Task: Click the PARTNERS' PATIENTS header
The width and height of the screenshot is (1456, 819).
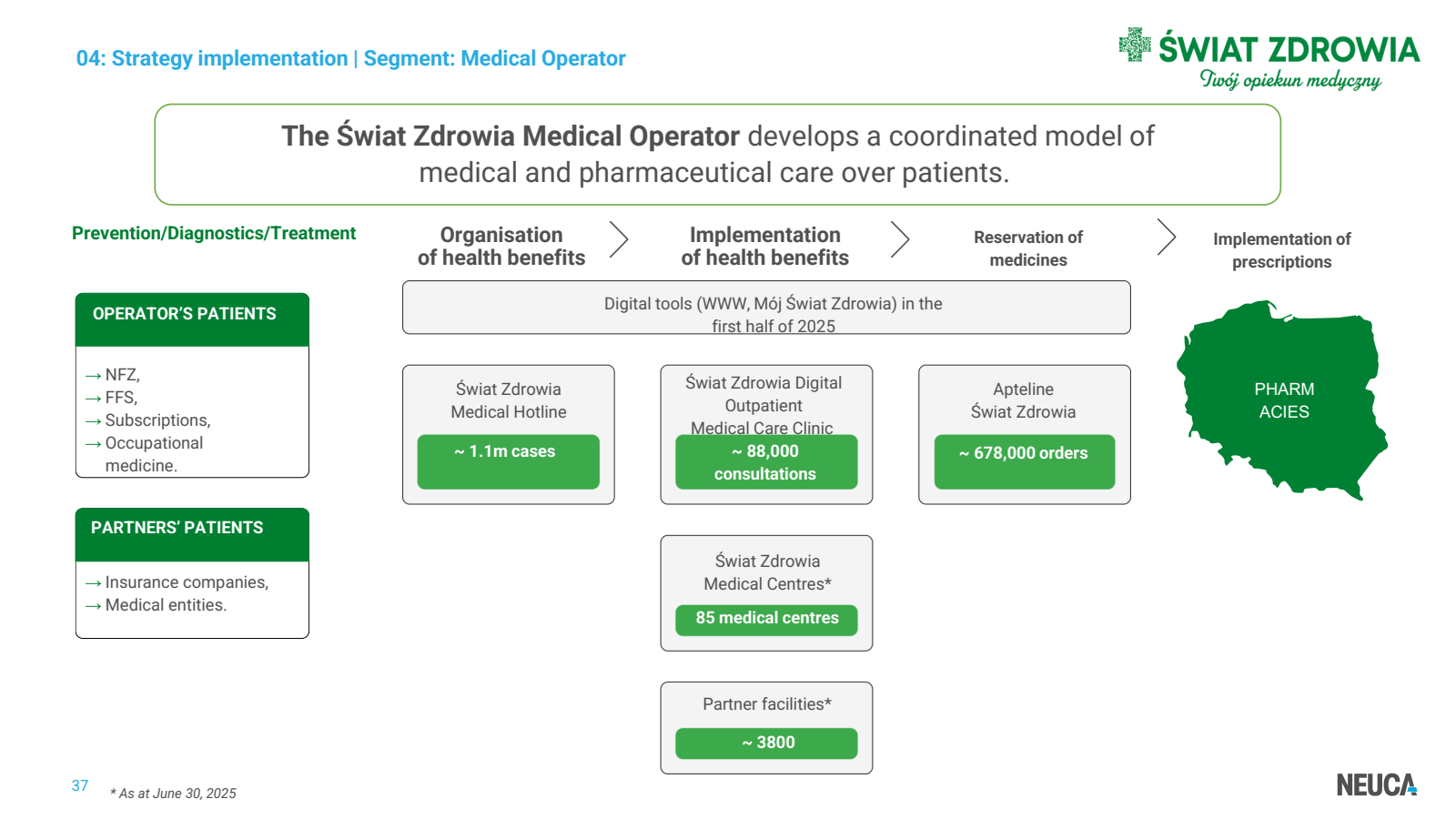Action: pos(192,534)
